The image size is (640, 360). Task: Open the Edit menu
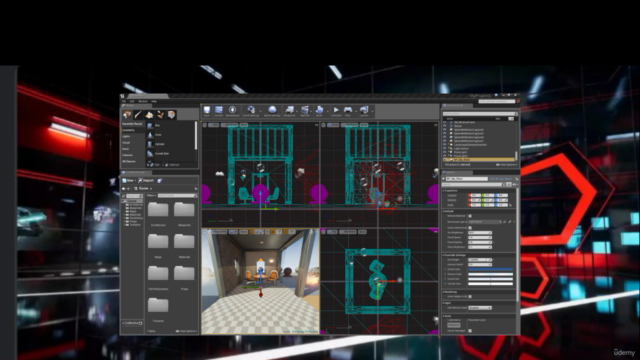132,101
